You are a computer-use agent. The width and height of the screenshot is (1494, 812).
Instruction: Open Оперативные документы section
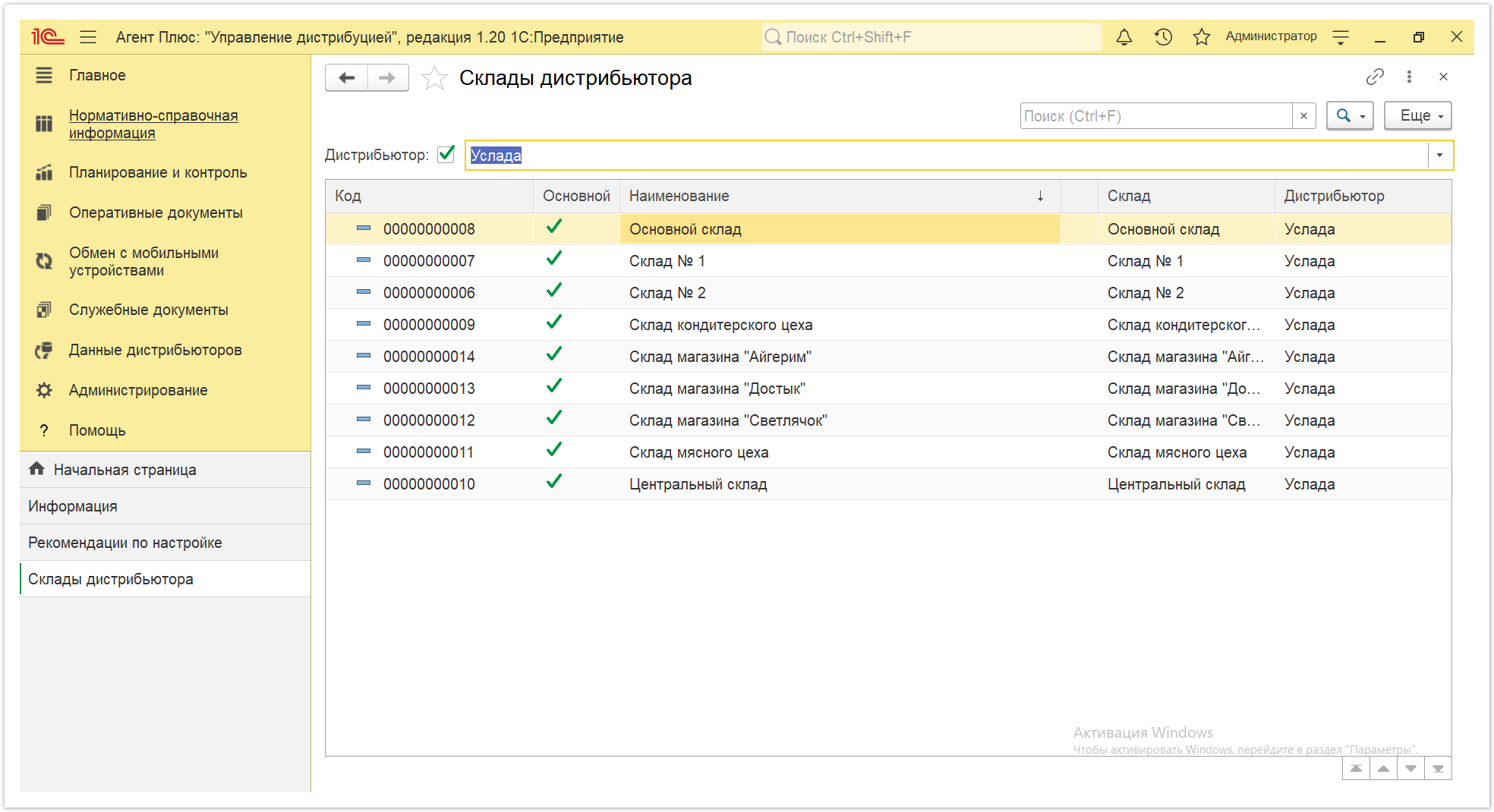click(156, 212)
